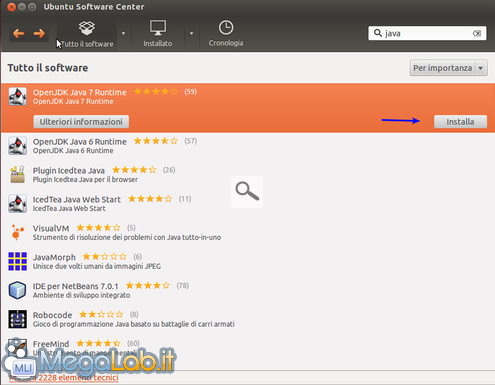
Task: Click the star rating of IDE per NetBeans
Action: pos(148,285)
